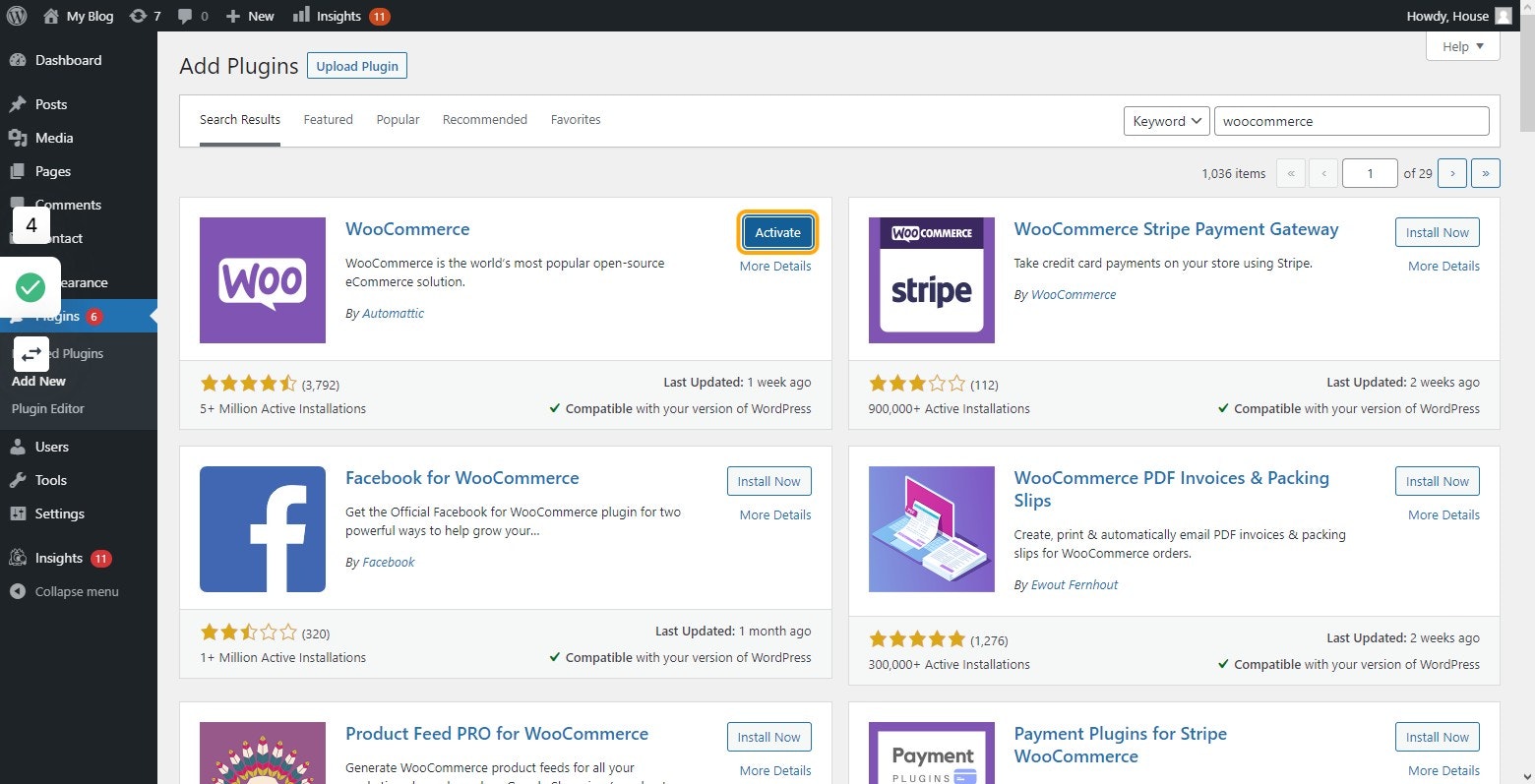Click the Settings icon in sidebar
Screen dimensions: 1535x784
pos(18,513)
